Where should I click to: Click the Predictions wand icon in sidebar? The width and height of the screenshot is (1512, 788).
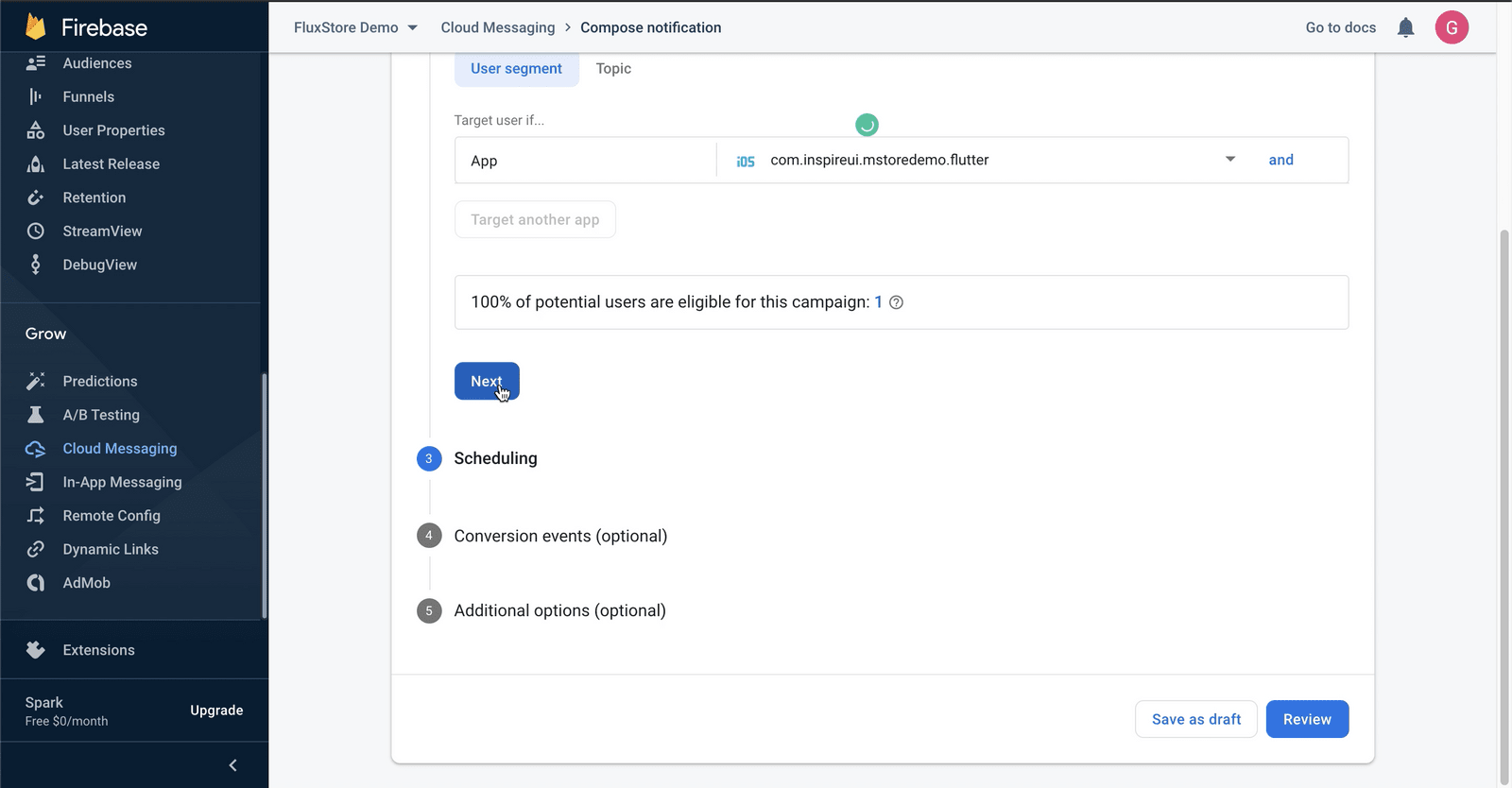click(x=36, y=381)
